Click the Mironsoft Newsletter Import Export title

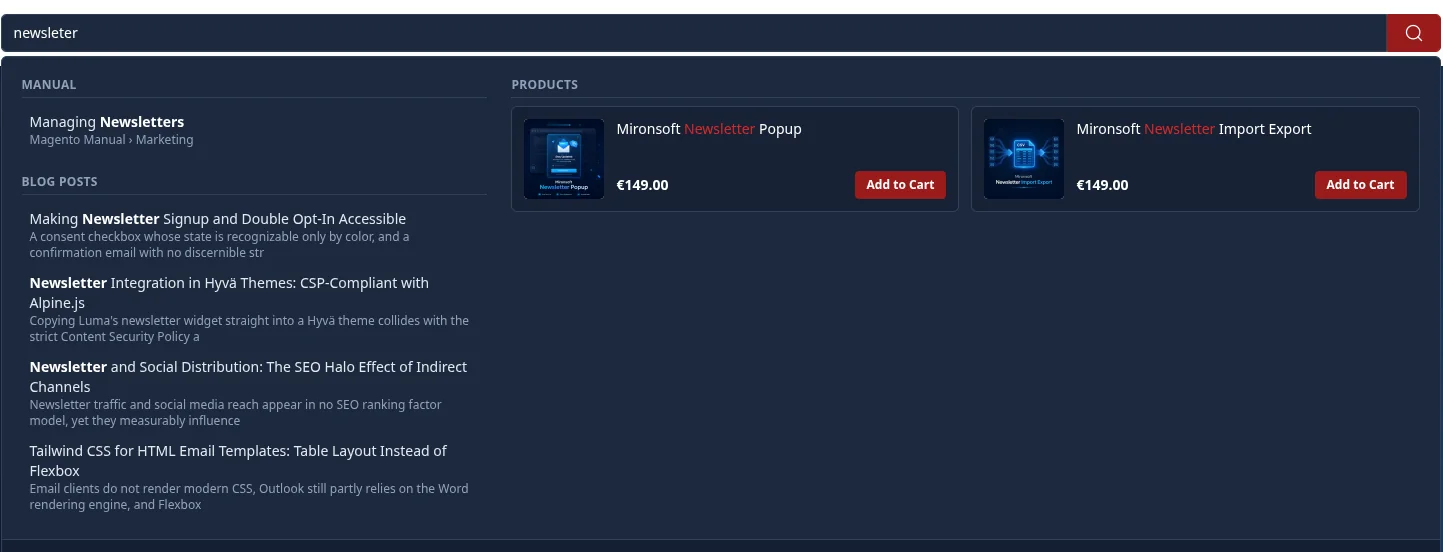pyautogui.click(x=1193, y=129)
